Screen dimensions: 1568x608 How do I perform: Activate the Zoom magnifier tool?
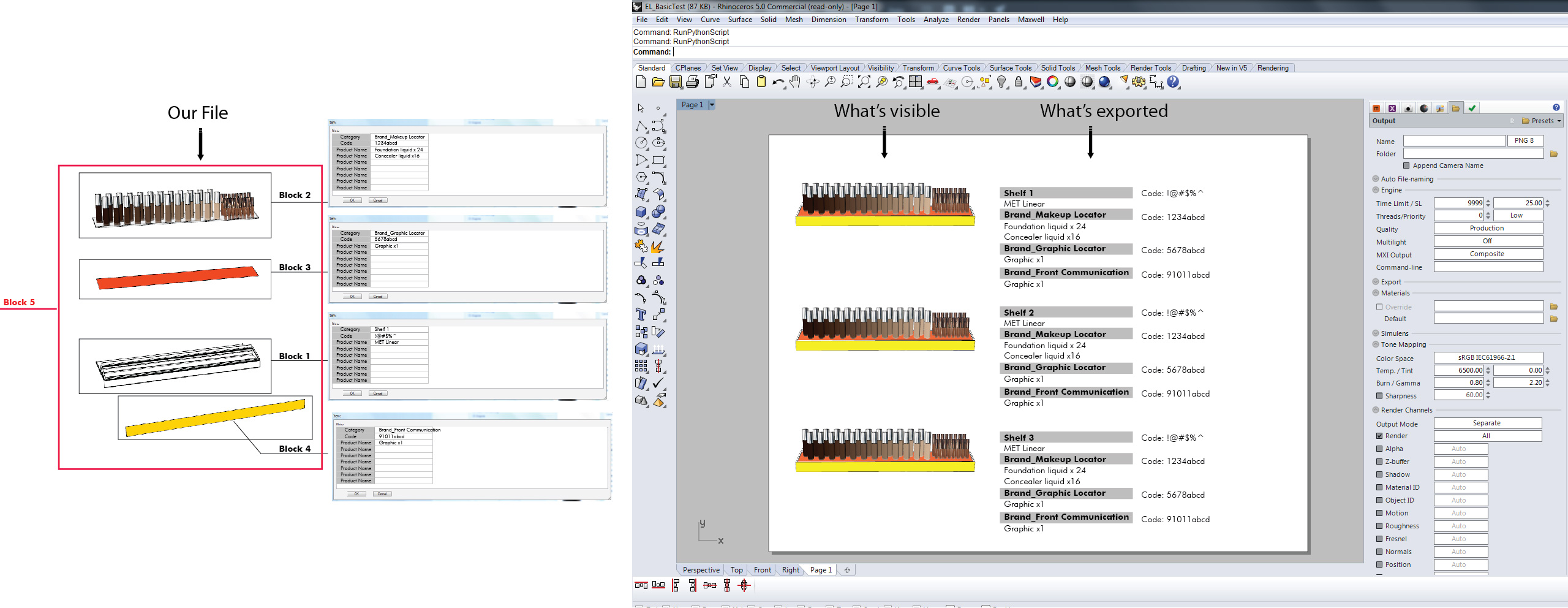(x=829, y=82)
